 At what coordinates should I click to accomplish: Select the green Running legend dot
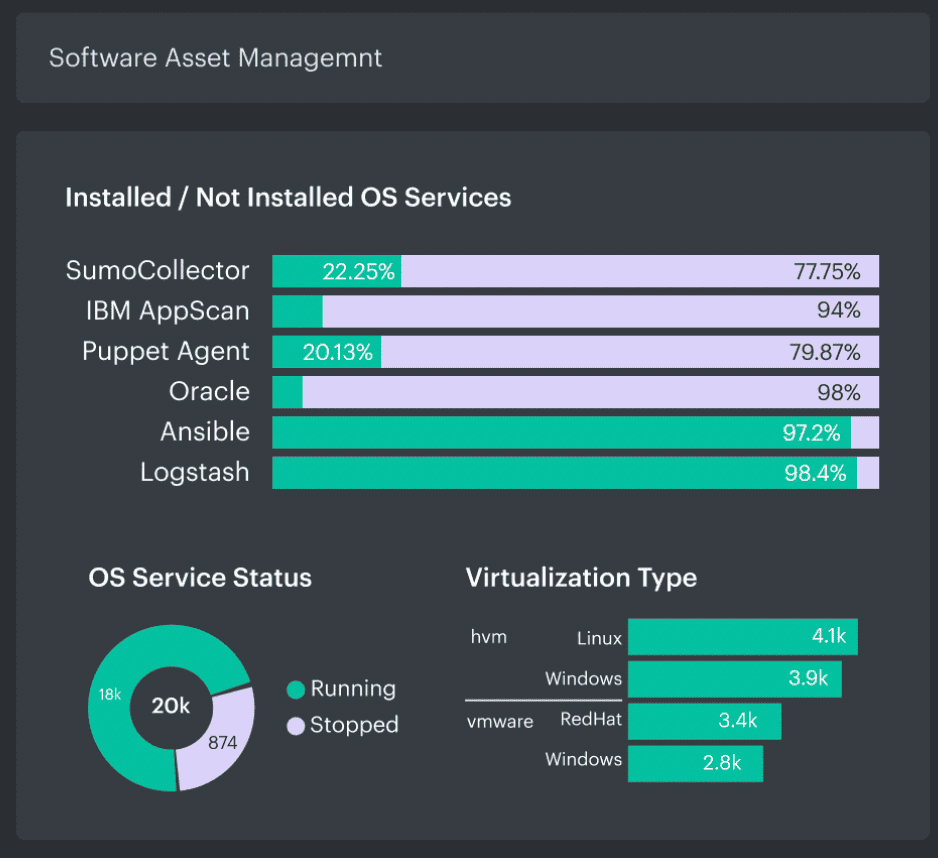[x=295, y=689]
